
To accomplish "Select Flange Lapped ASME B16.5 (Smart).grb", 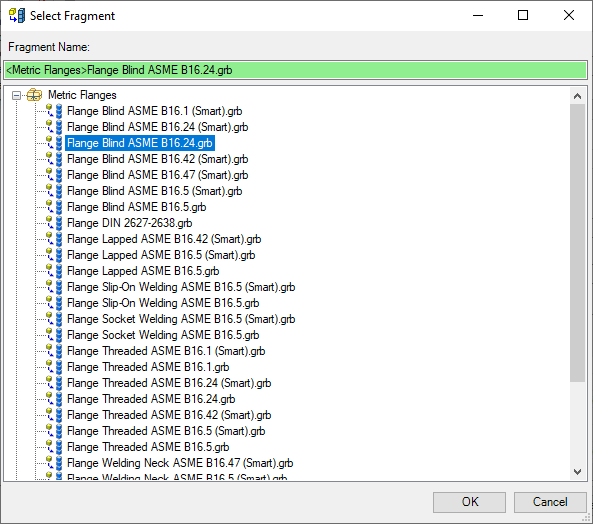I will (x=161, y=255).
